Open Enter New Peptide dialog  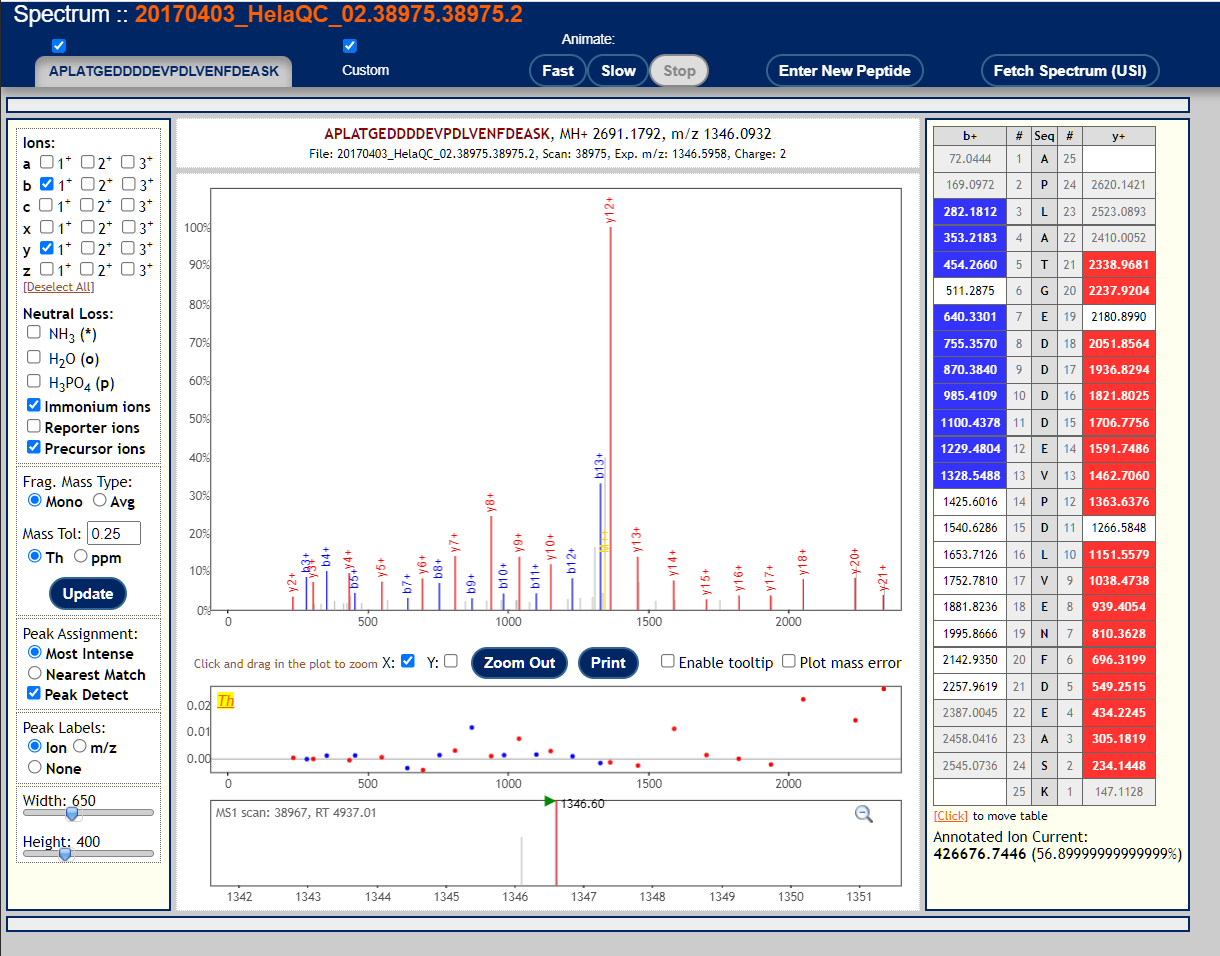click(845, 71)
